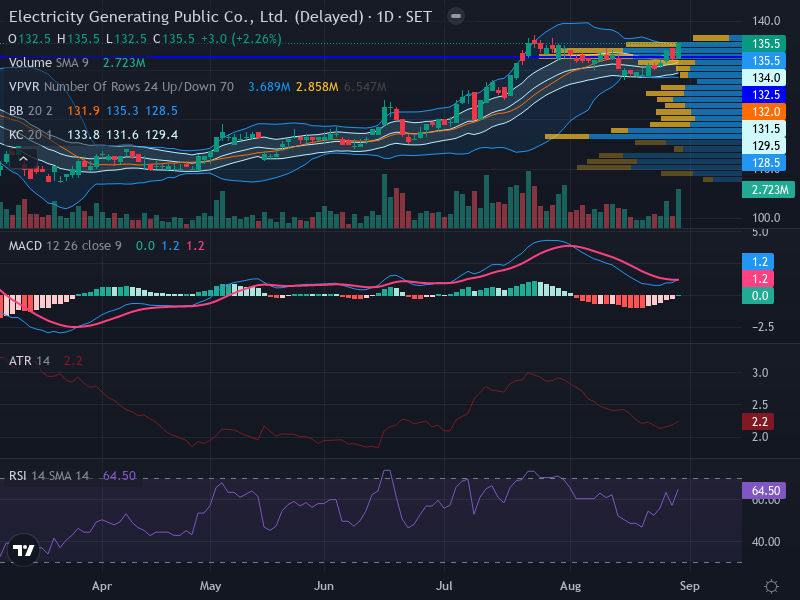
Task: Select the Volume SMA 9 indicator legend
Action: tap(77, 63)
